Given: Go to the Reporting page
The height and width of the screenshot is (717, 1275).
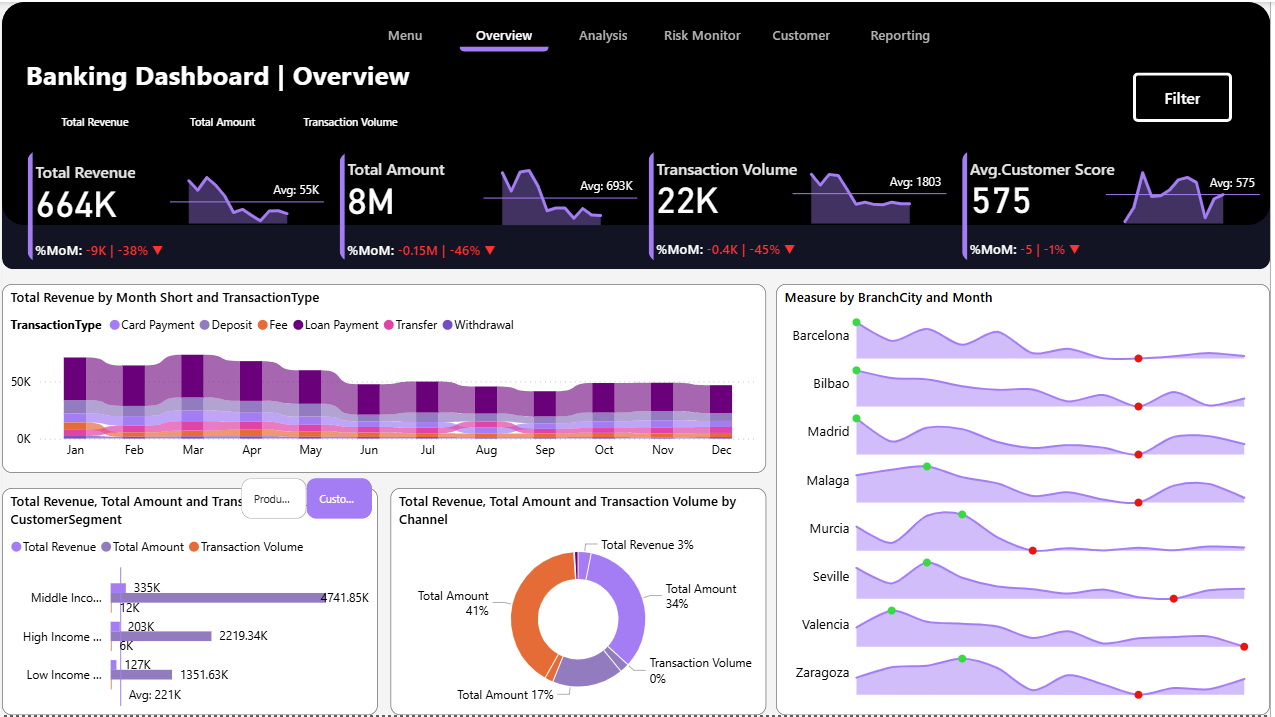Looking at the screenshot, I should click(x=899, y=36).
